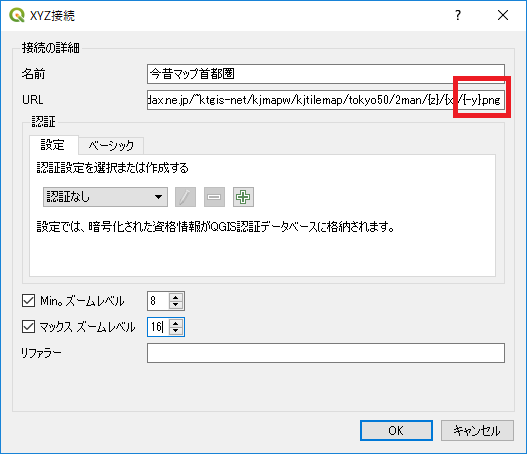Image resolution: width=527 pixels, height=454 pixels.
Task: Select the 設定 tab
Action: (53, 145)
